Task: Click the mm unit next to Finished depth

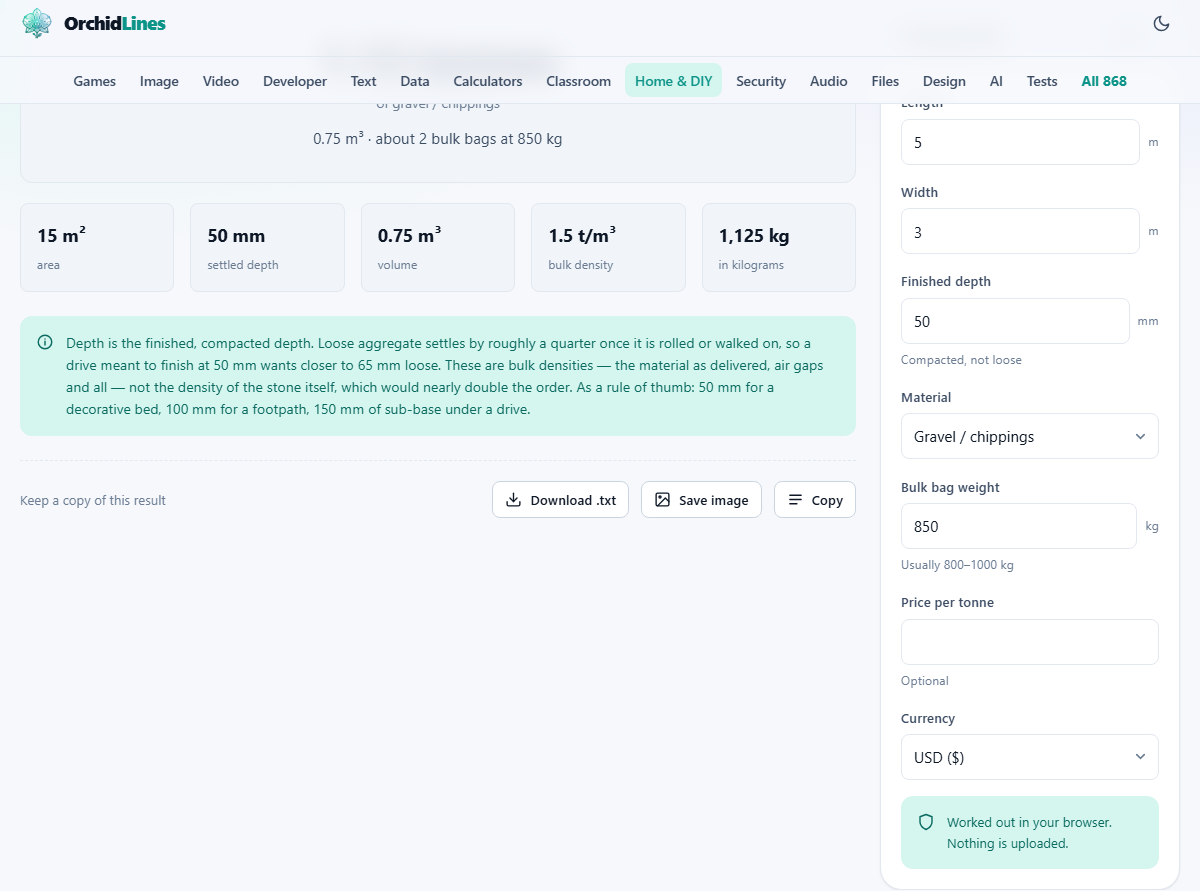Action: pos(1148,321)
